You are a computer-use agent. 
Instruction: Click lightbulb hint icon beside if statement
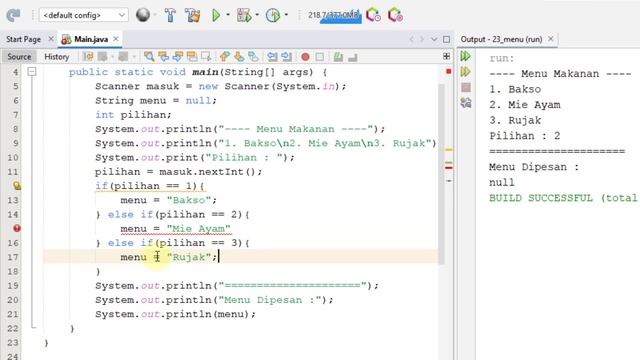(17, 186)
